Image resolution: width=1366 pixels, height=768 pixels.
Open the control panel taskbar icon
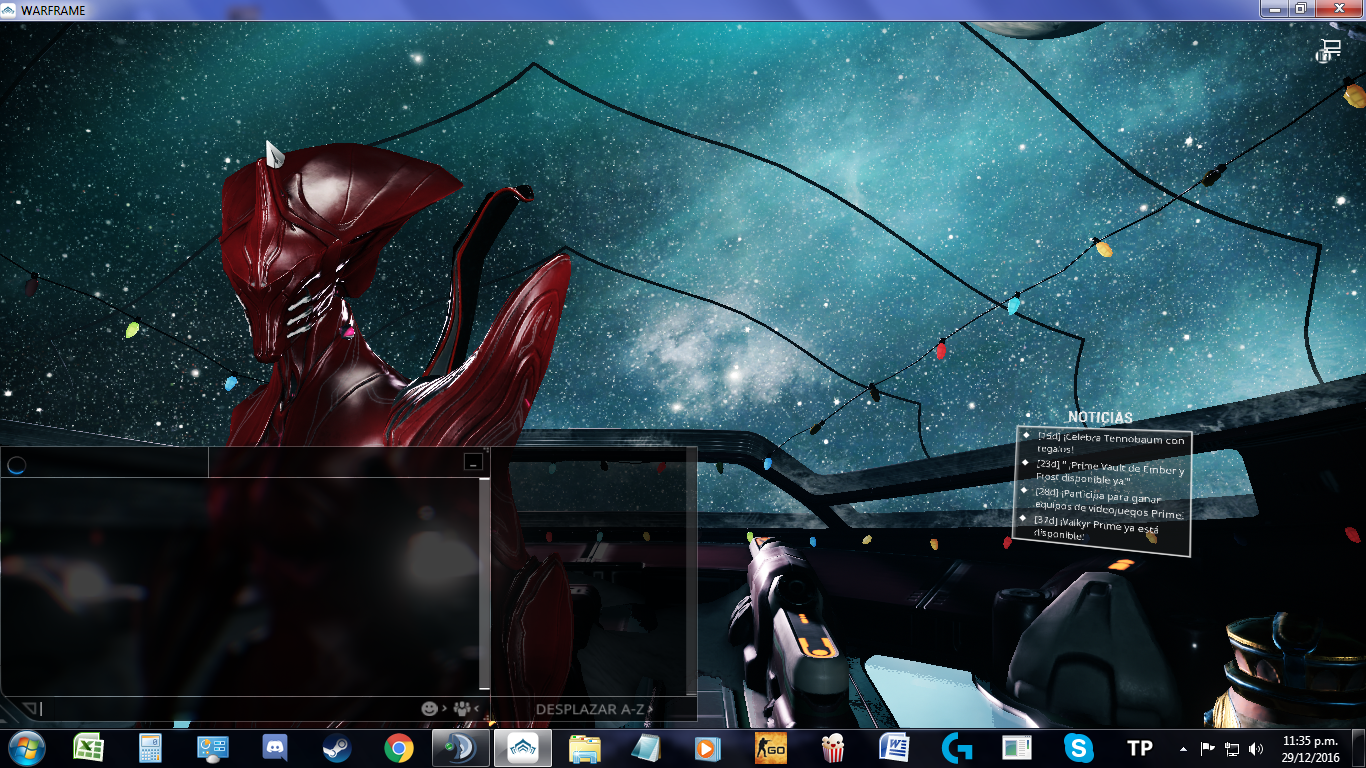(213, 748)
